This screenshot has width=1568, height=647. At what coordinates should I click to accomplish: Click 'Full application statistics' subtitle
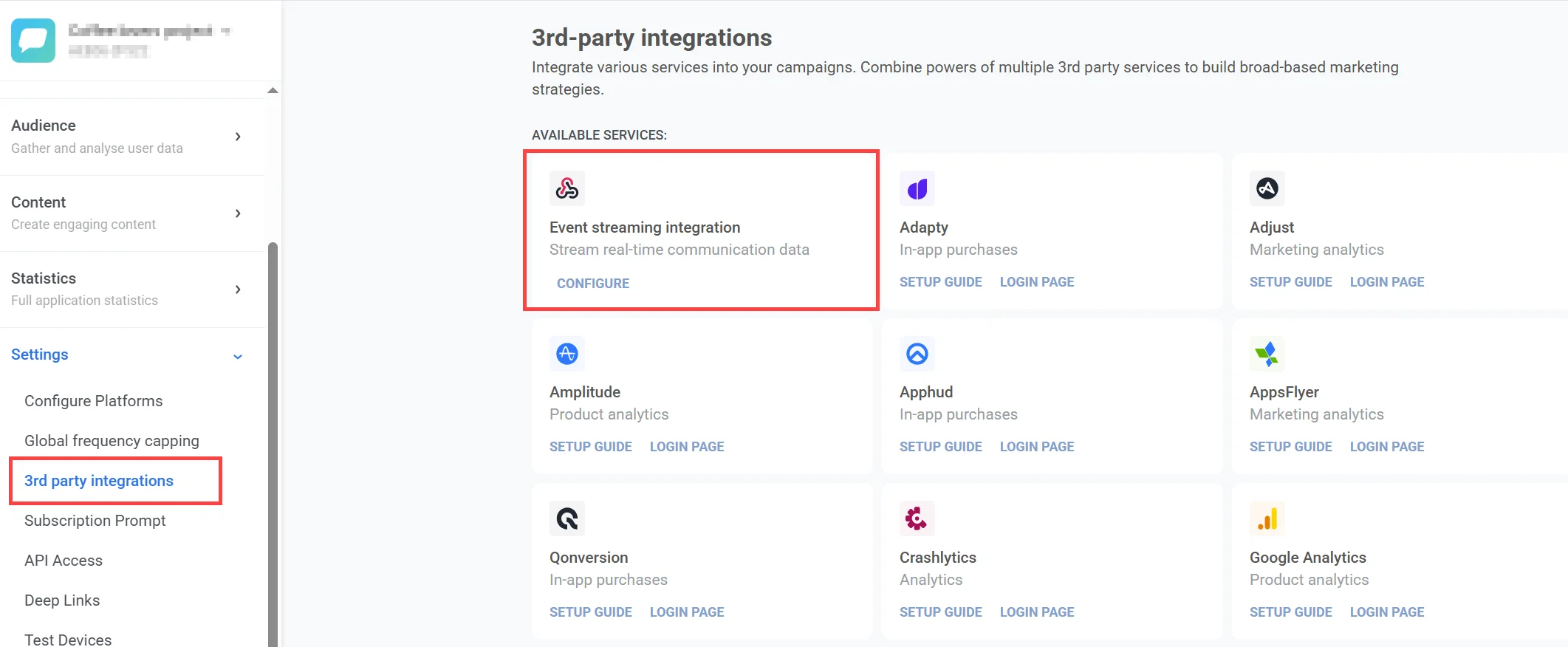tap(84, 301)
